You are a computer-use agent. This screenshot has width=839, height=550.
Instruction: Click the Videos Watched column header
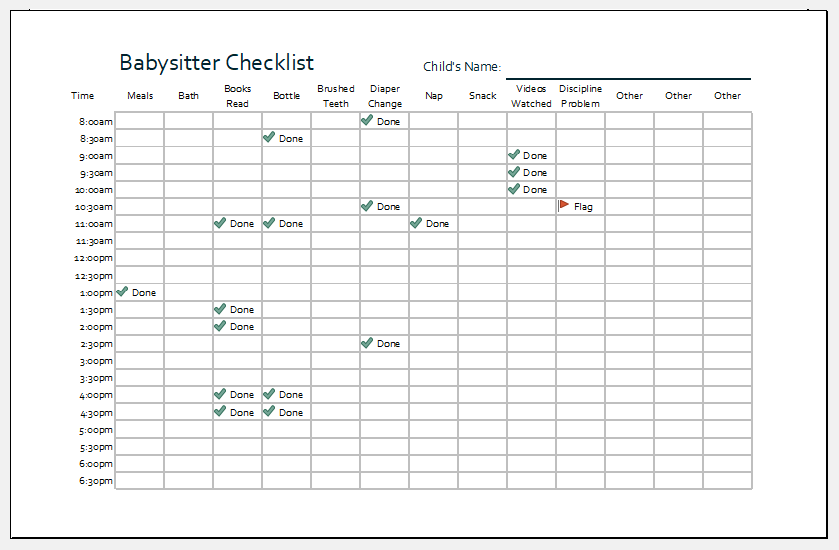tap(531, 96)
